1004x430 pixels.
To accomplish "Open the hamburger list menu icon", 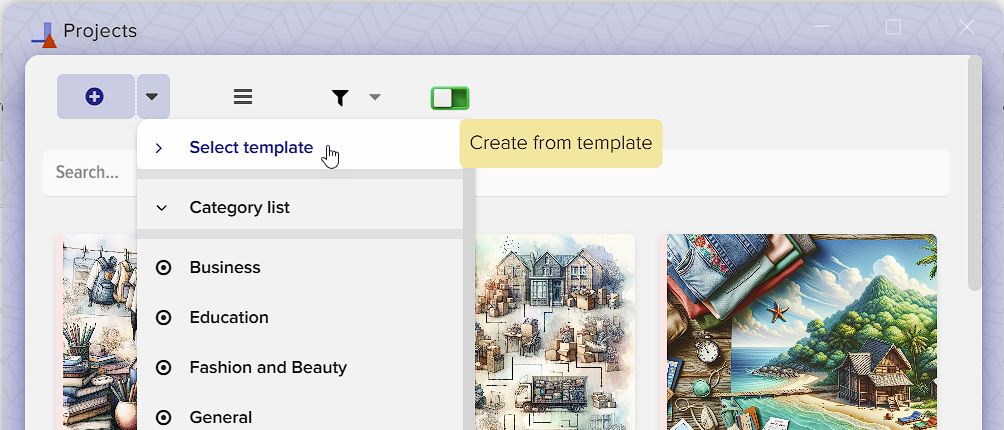I will coord(243,97).
